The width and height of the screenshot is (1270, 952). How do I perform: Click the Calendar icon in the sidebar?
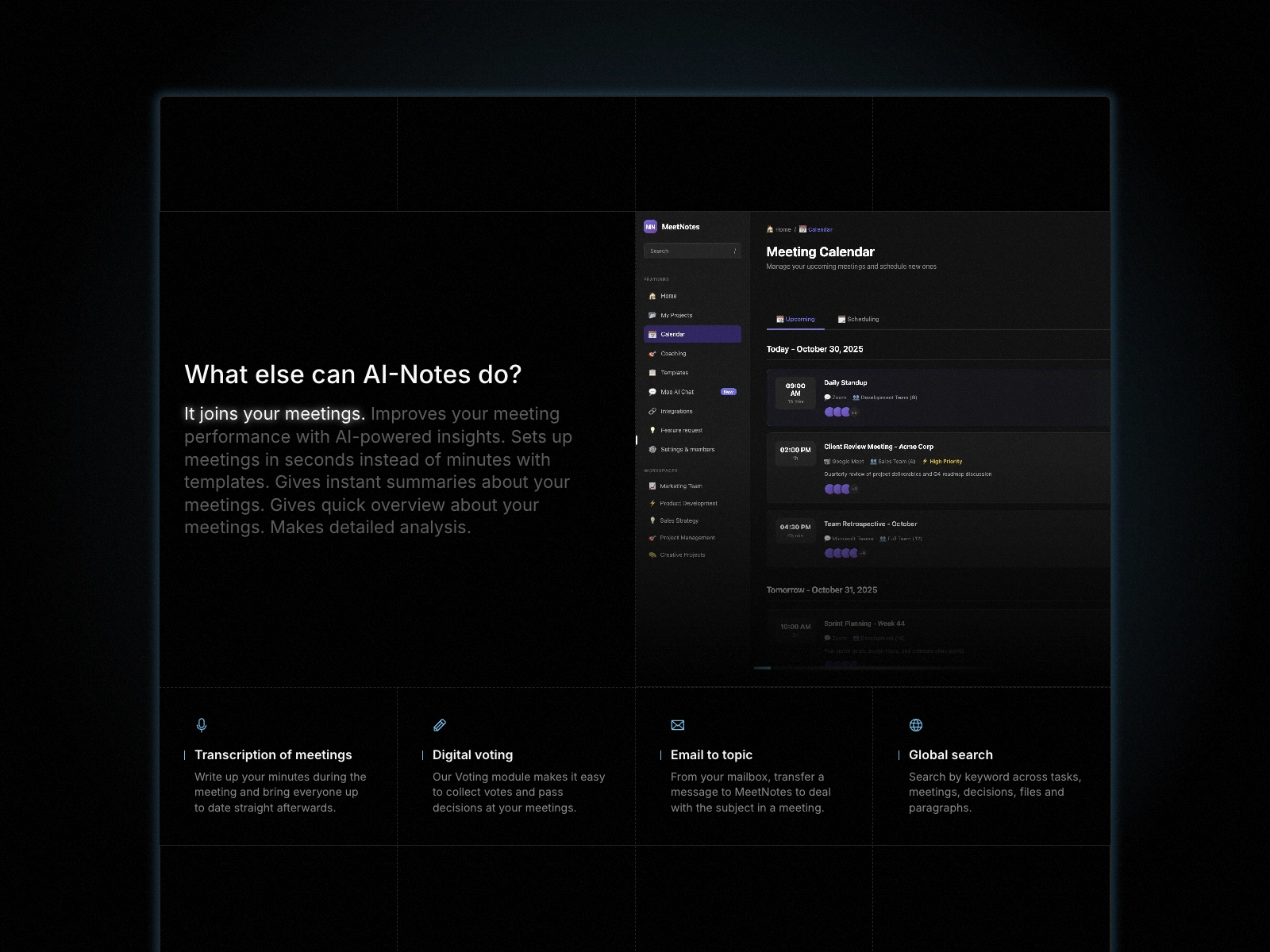[x=652, y=335]
